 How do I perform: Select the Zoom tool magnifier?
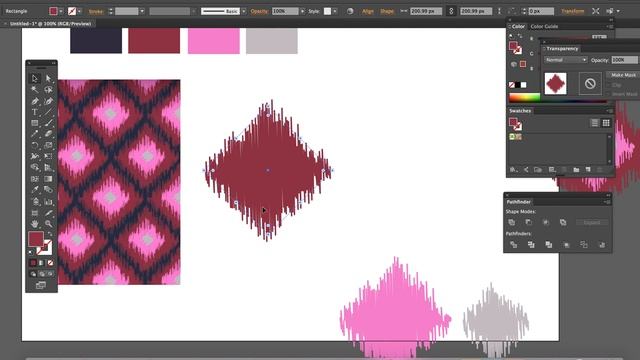click(x=48, y=224)
